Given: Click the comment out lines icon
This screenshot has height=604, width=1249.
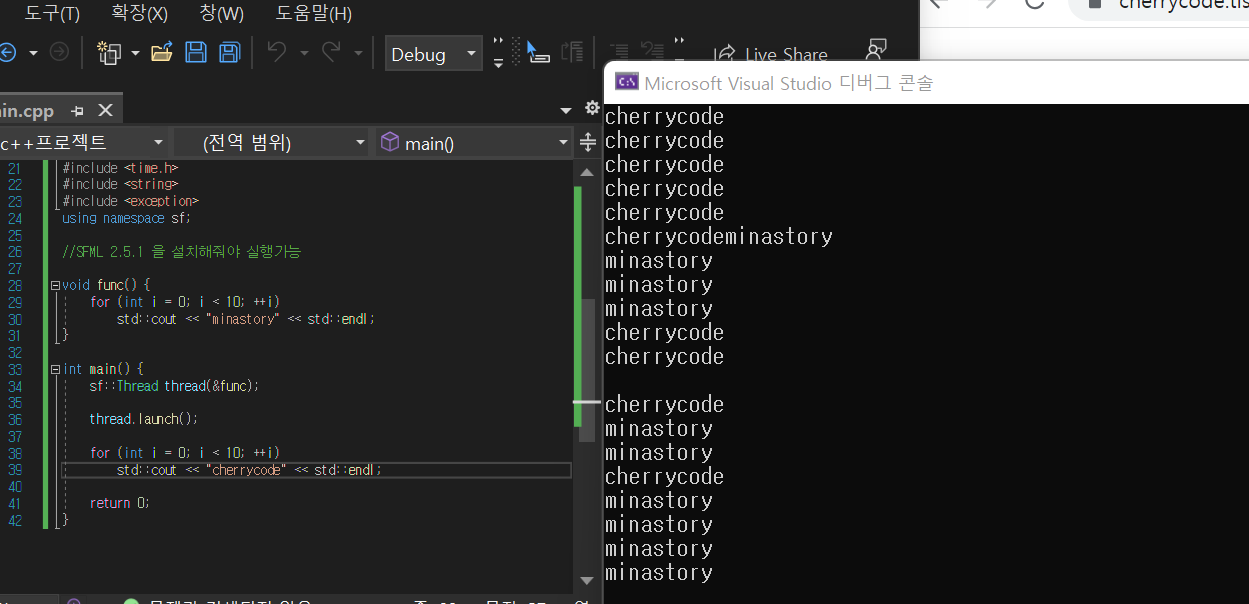Looking at the screenshot, I should pyautogui.click(x=619, y=53).
